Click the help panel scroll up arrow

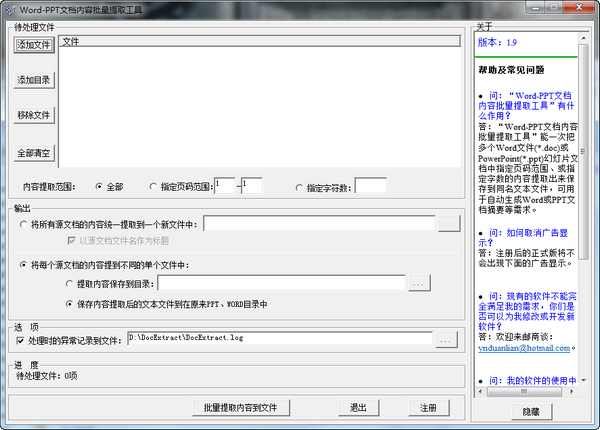[x=584, y=38]
